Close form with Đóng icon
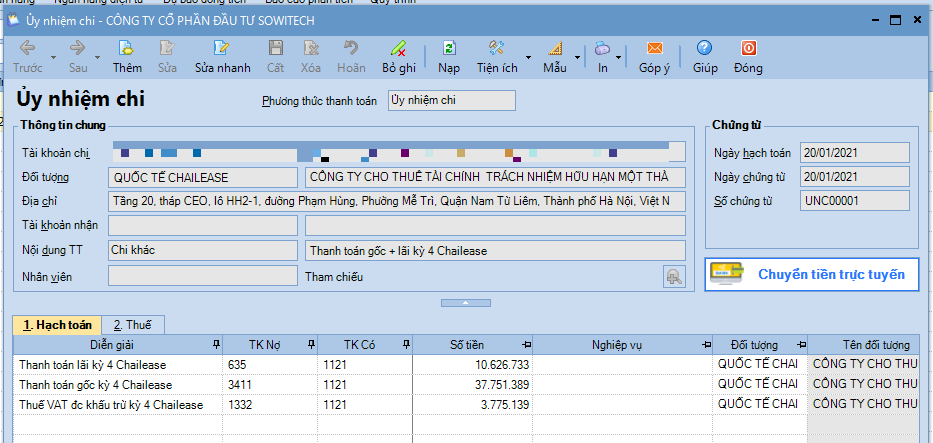 pyautogui.click(x=748, y=48)
